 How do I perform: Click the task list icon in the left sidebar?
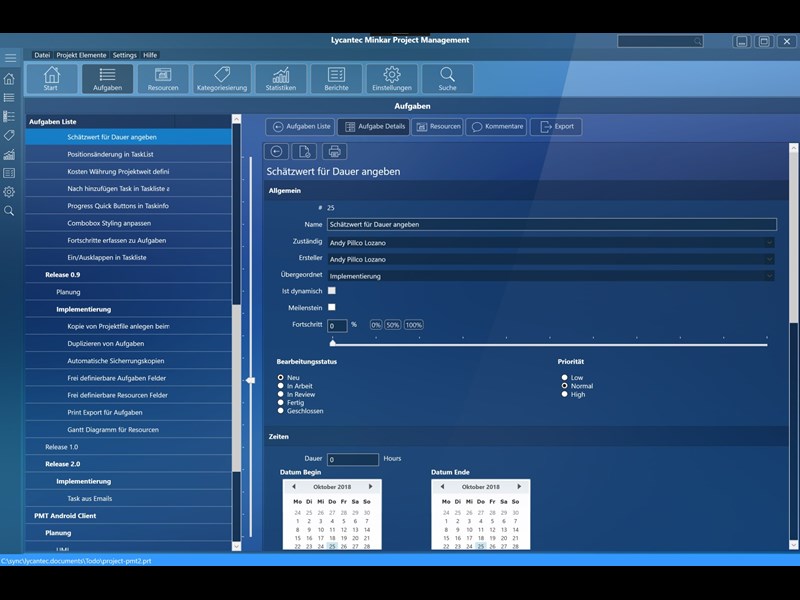pyautogui.click(x=9, y=97)
